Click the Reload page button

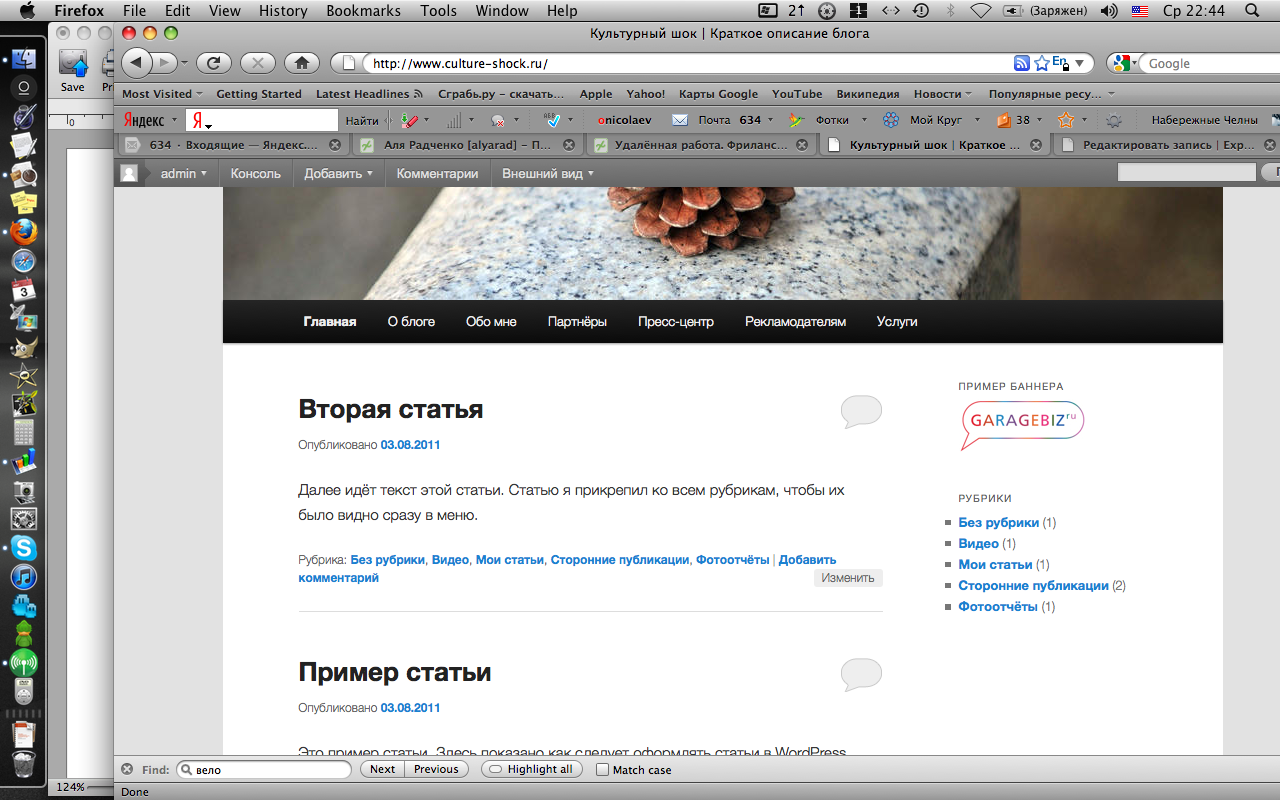(x=214, y=63)
